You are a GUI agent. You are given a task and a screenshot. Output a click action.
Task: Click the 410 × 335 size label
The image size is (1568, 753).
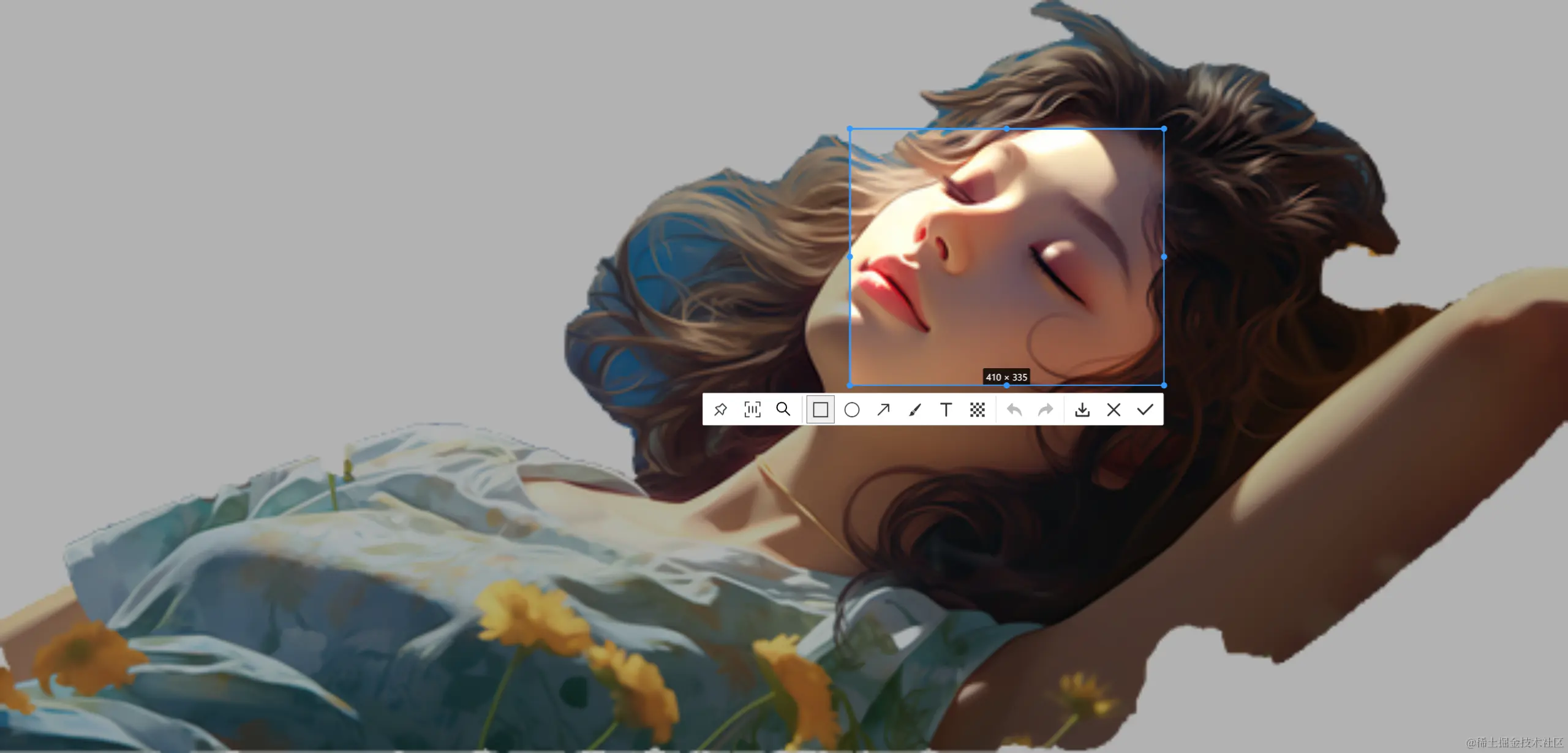tap(1006, 377)
